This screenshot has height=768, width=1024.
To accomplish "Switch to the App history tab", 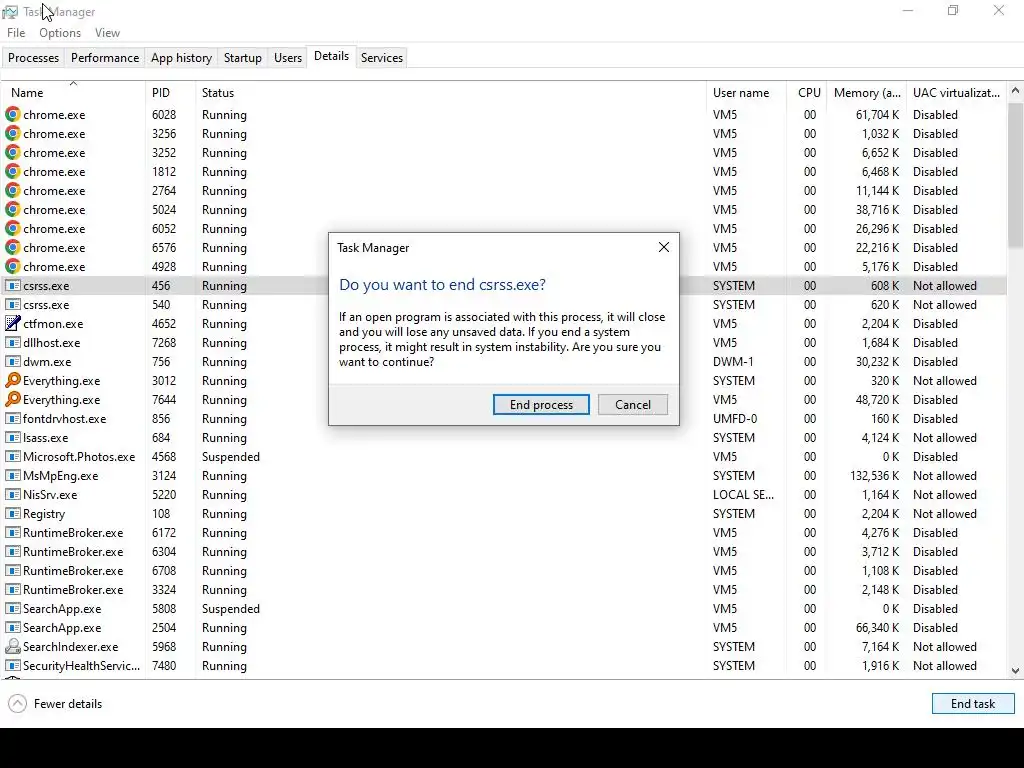I will click(182, 57).
